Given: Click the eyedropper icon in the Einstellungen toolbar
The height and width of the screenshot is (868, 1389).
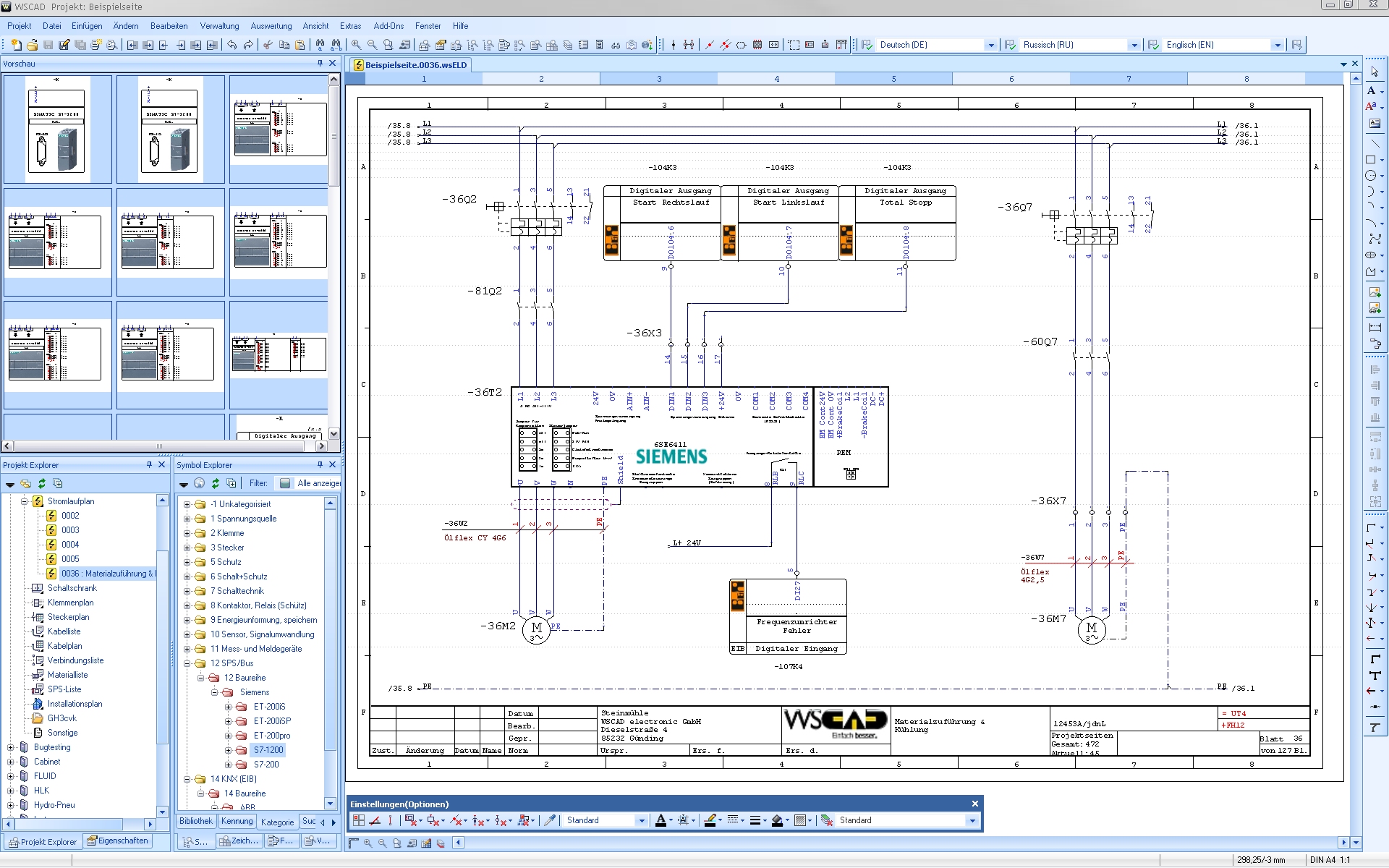Looking at the screenshot, I should [551, 820].
